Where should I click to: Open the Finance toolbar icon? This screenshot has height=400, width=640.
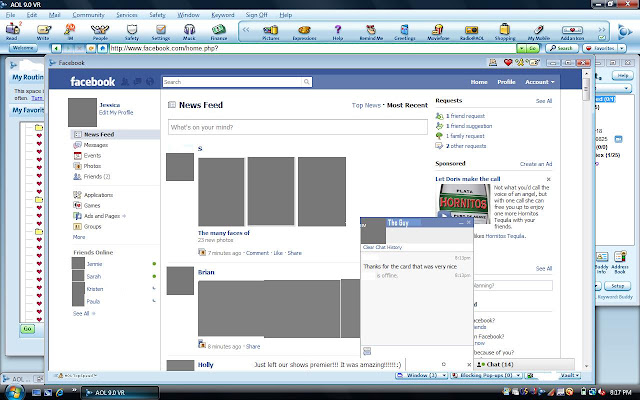219,31
